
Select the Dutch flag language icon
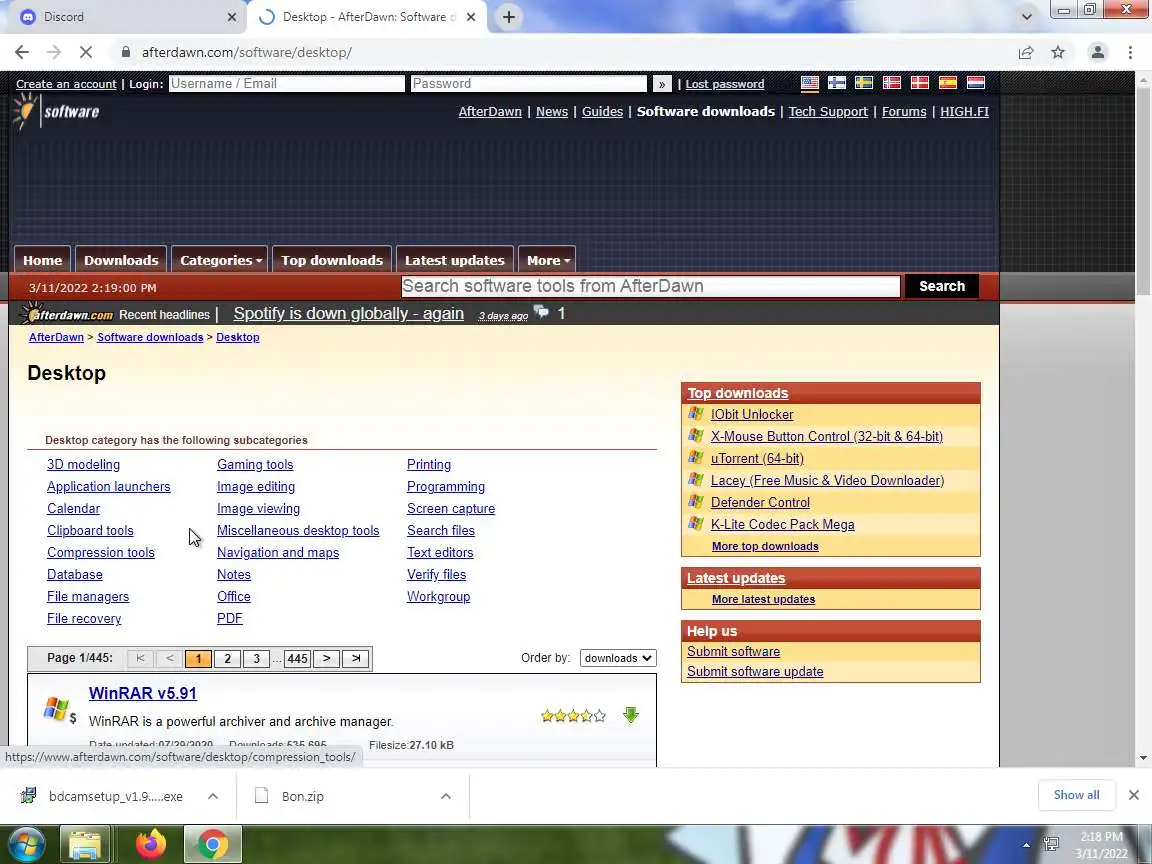976,83
